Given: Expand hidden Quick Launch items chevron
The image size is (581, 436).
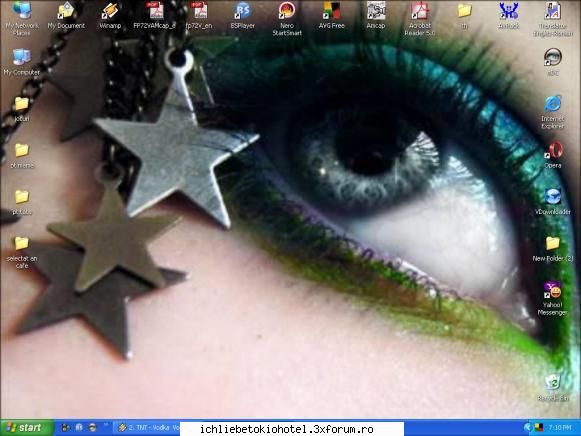Looking at the screenshot, I should [x=106, y=425].
